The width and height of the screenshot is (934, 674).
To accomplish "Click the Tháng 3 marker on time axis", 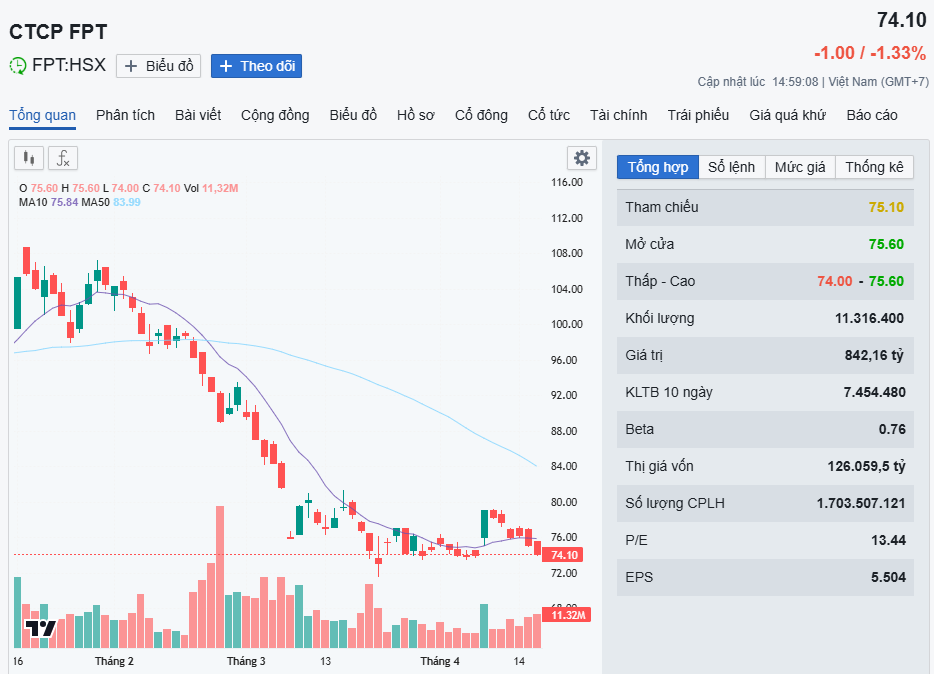I will [x=246, y=661].
